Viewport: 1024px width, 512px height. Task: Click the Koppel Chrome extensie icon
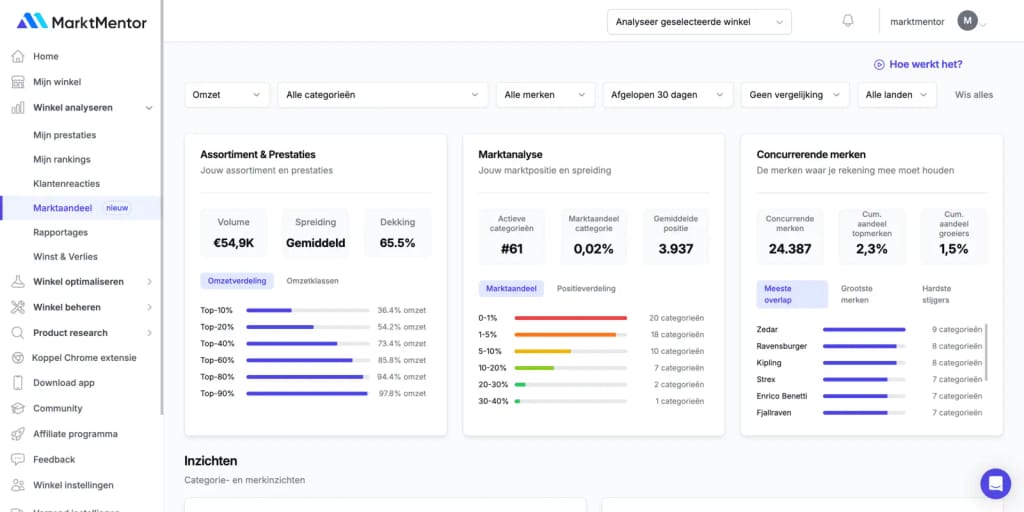click(17, 358)
